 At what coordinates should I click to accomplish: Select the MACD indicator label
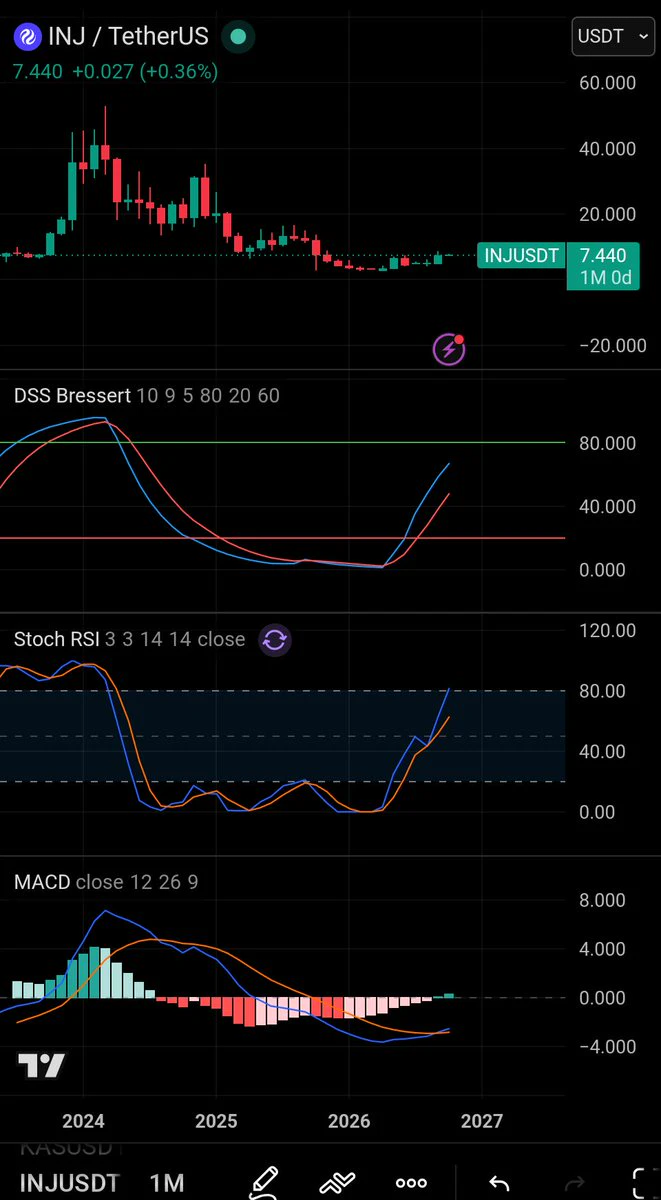point(42,882)
